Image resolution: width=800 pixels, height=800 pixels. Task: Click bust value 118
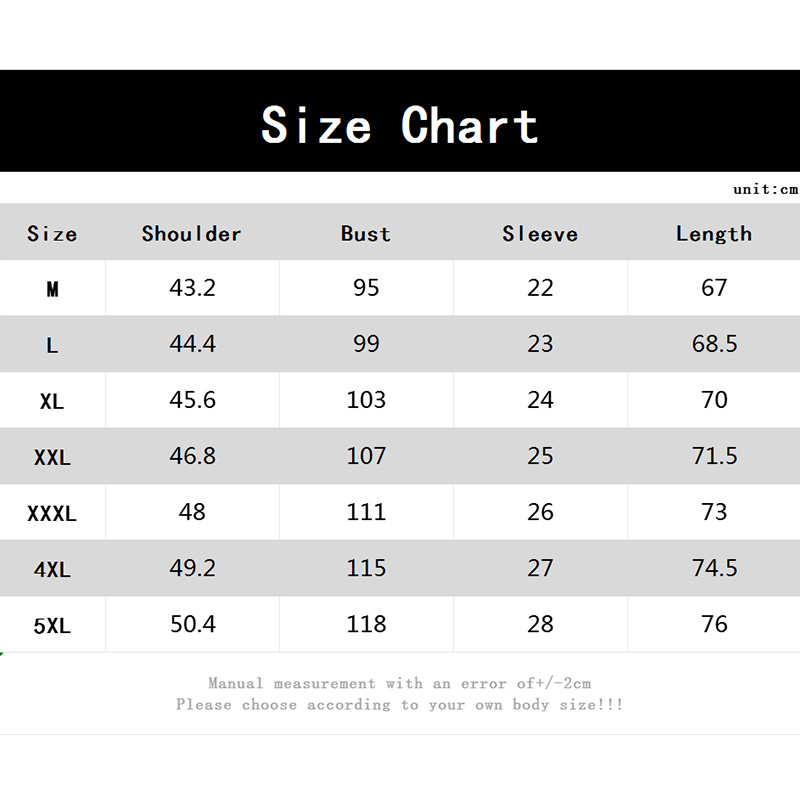(x=366, y=624)
